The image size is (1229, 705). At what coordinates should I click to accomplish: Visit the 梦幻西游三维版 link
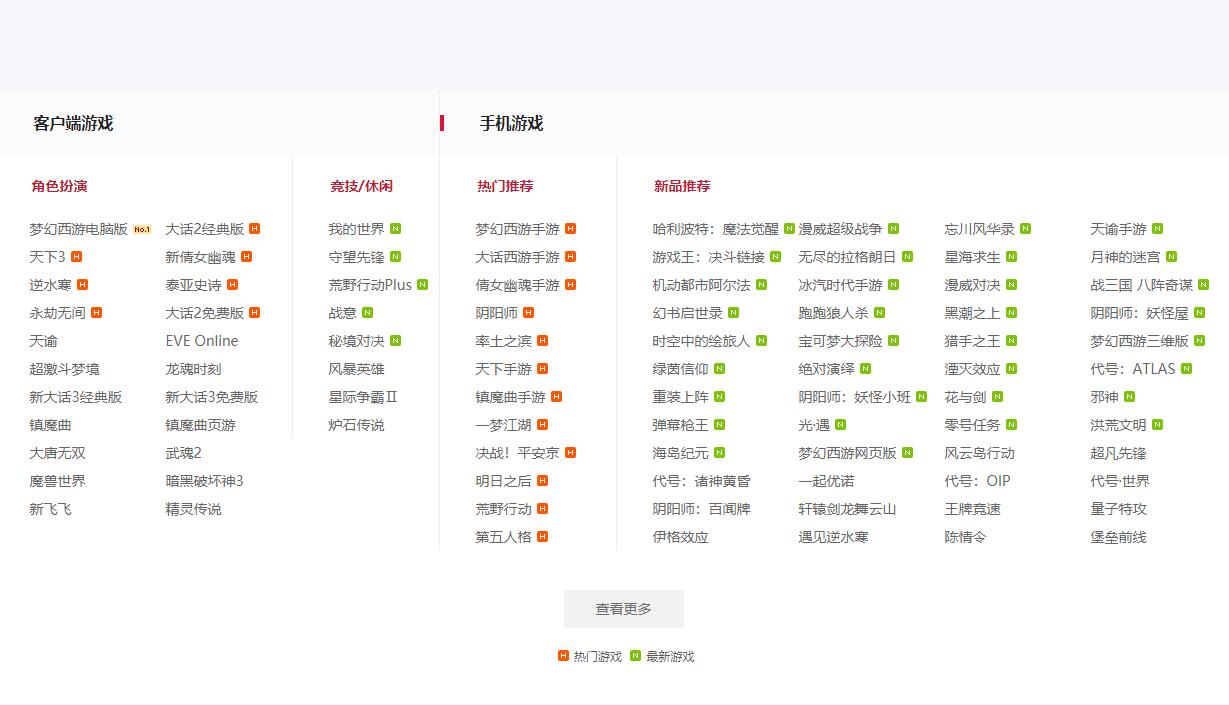coord(1140,341)
